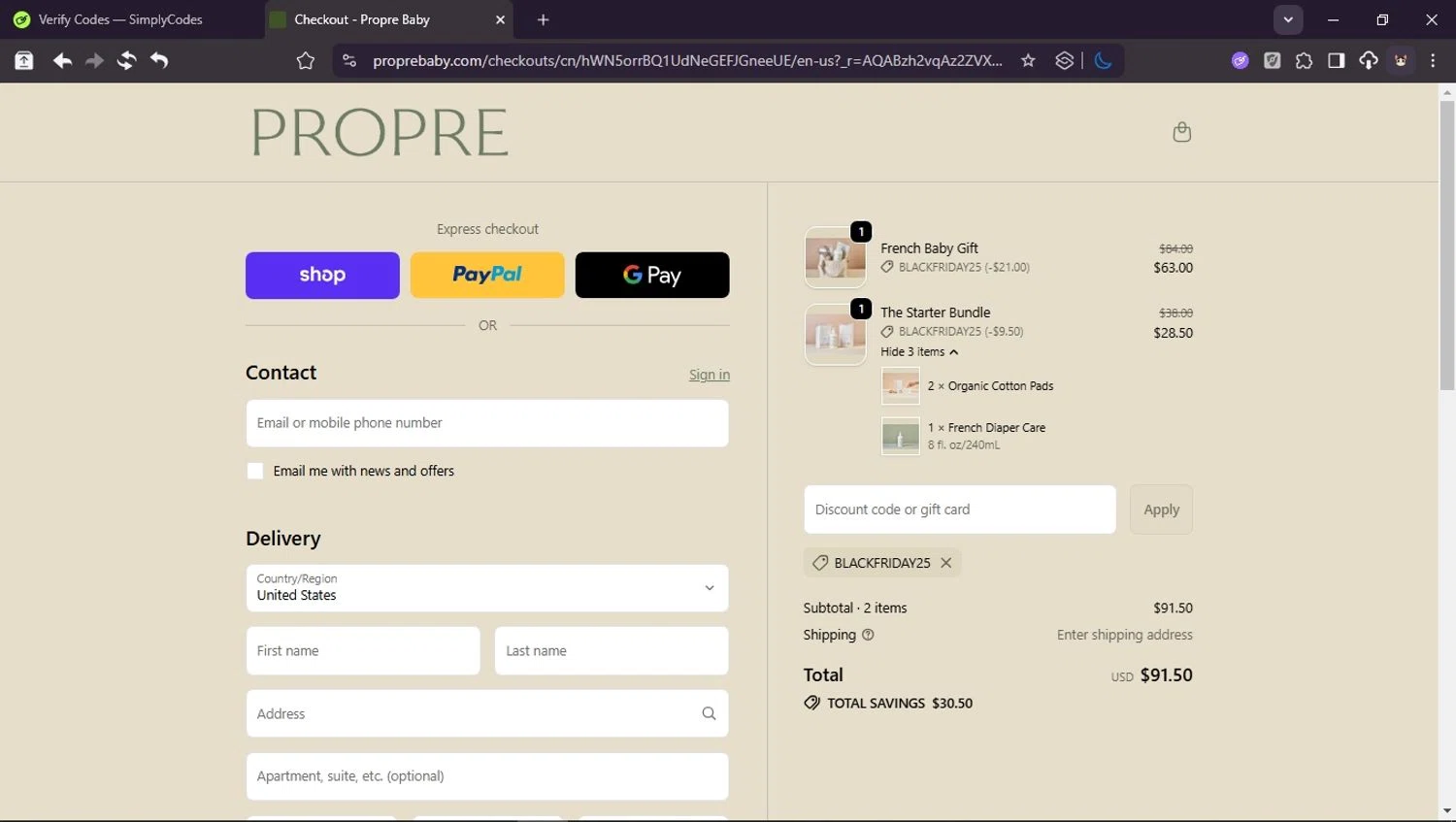Click the PROPRE logo

[380, 132]
